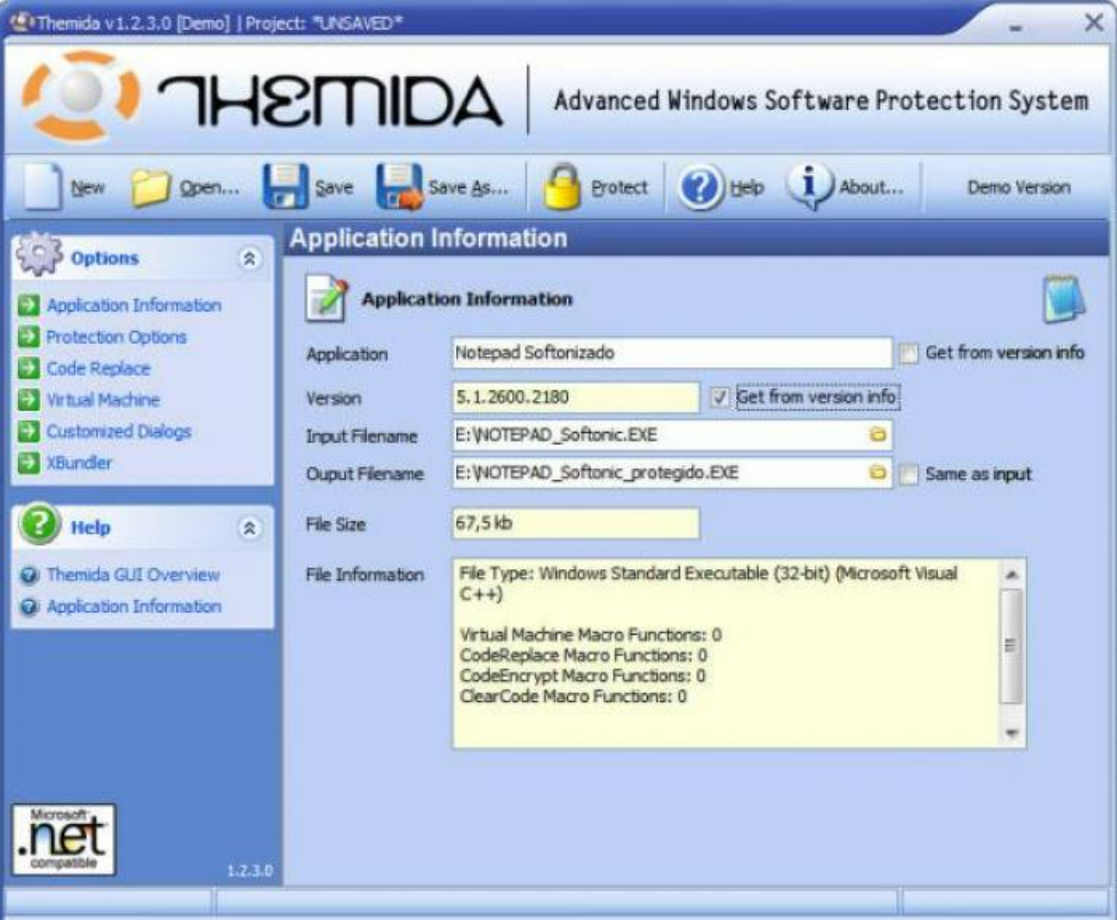Click the Version field 5.1.2600.2180
The height and width of the screenshot is (920, 1117).
[576, 397]
